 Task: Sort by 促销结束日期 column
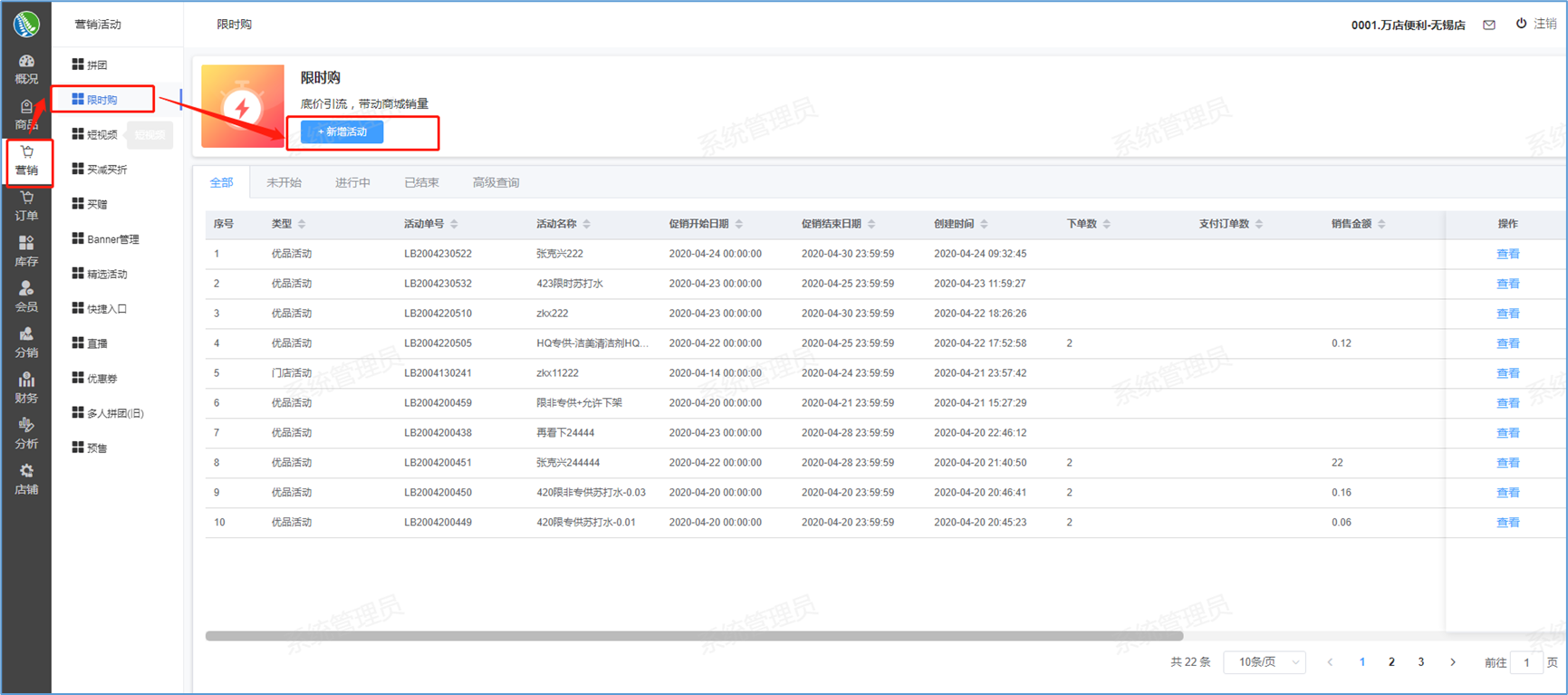871,224
